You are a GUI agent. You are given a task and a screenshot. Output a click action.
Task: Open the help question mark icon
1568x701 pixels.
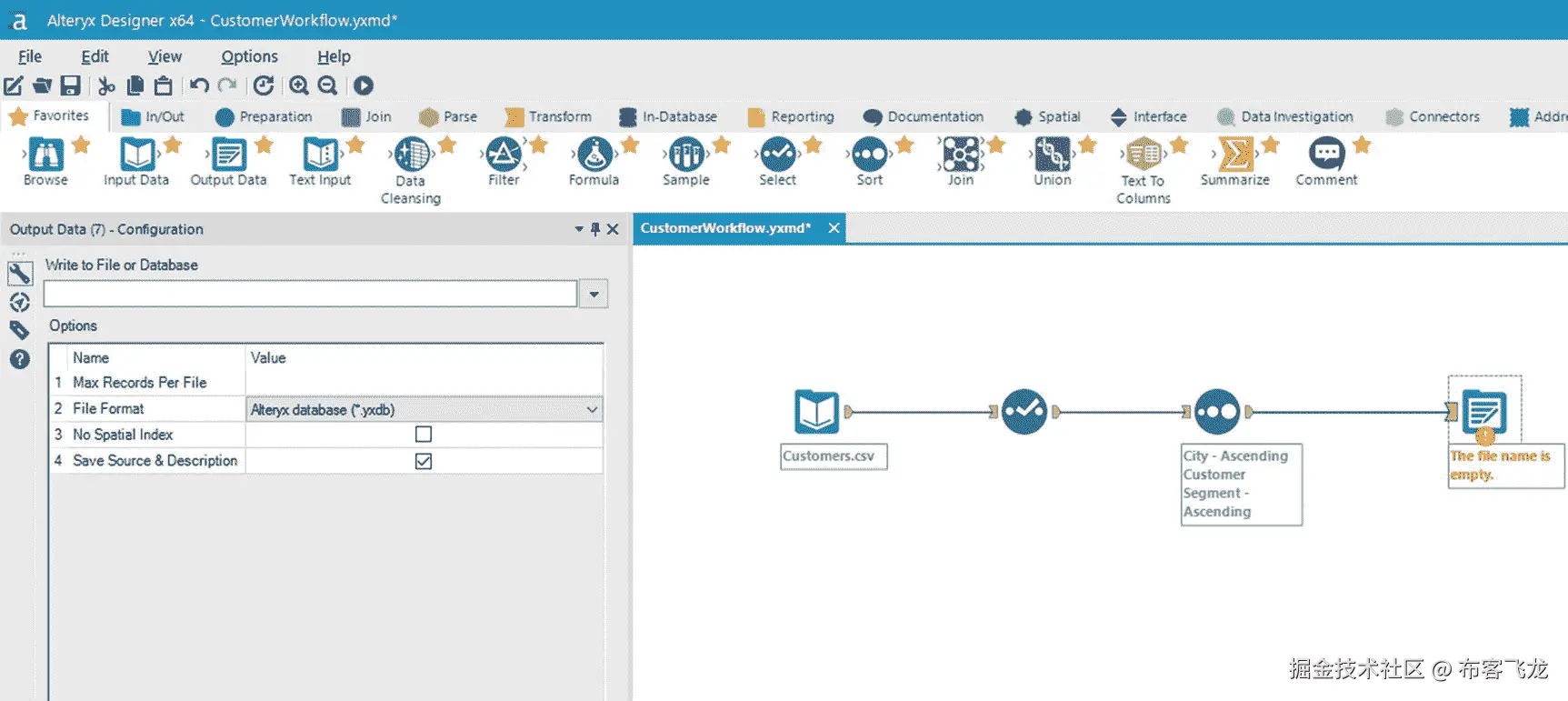[19, 359]
